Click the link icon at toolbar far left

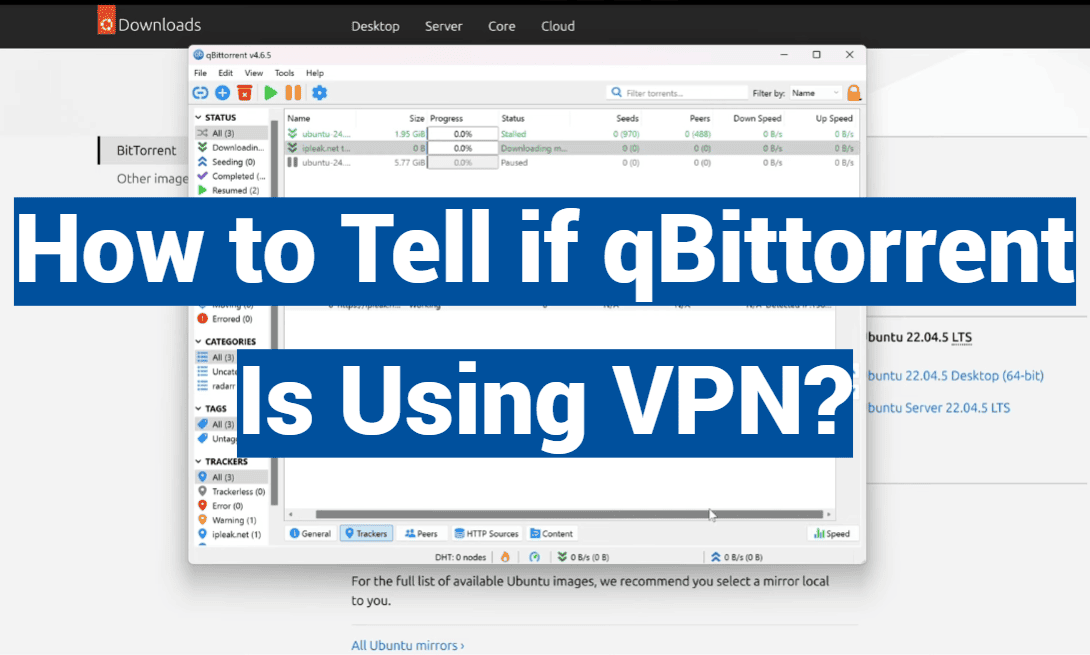200,92
